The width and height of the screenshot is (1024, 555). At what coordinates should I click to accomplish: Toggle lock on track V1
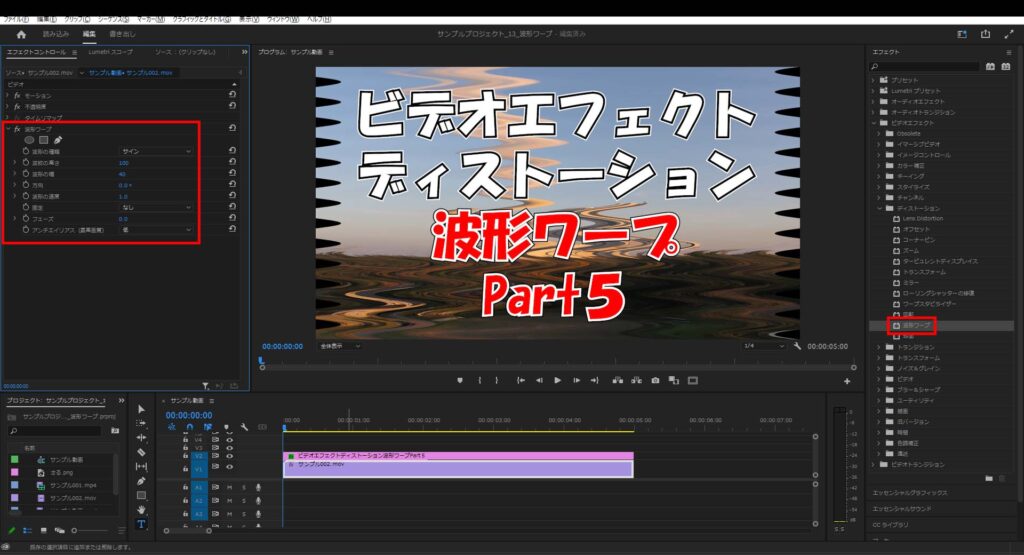point(185,468)
